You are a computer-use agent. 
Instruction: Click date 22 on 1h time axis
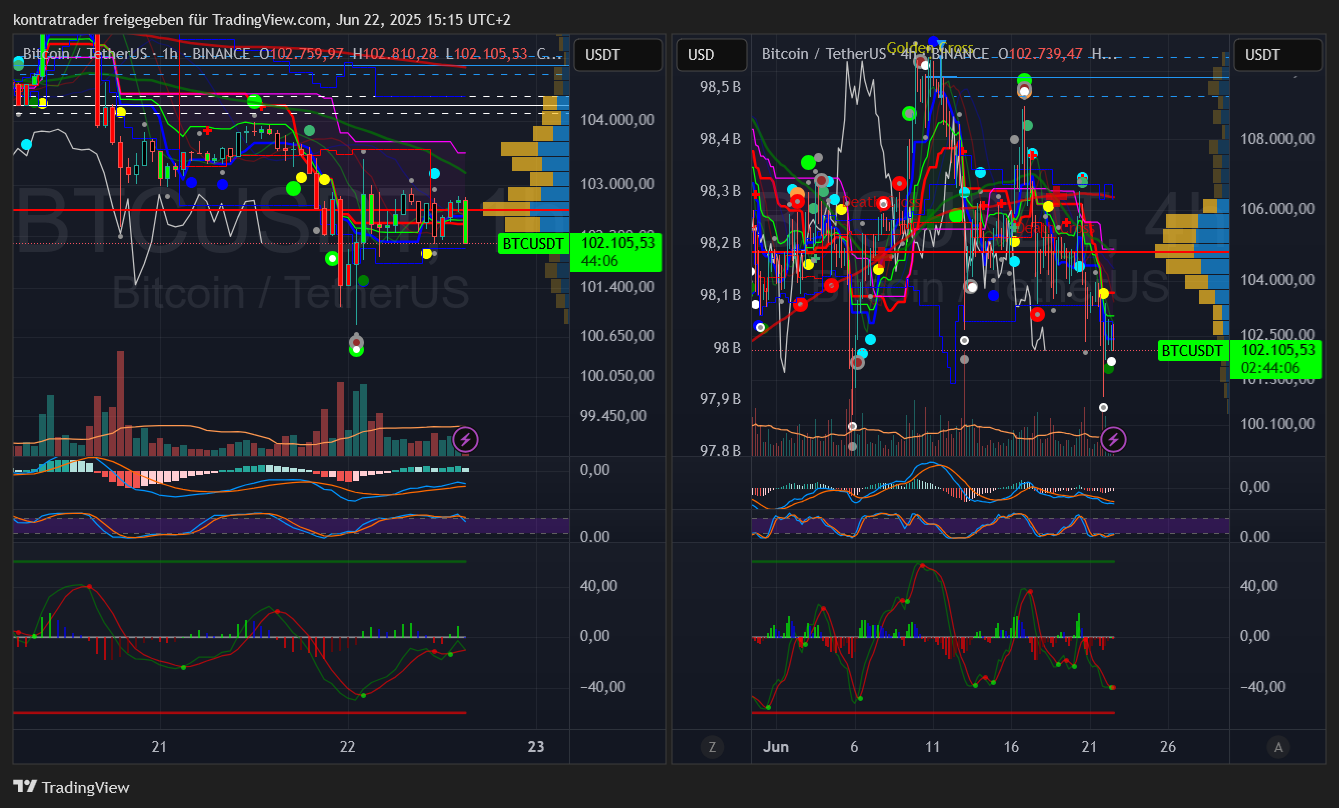(347, 746)
